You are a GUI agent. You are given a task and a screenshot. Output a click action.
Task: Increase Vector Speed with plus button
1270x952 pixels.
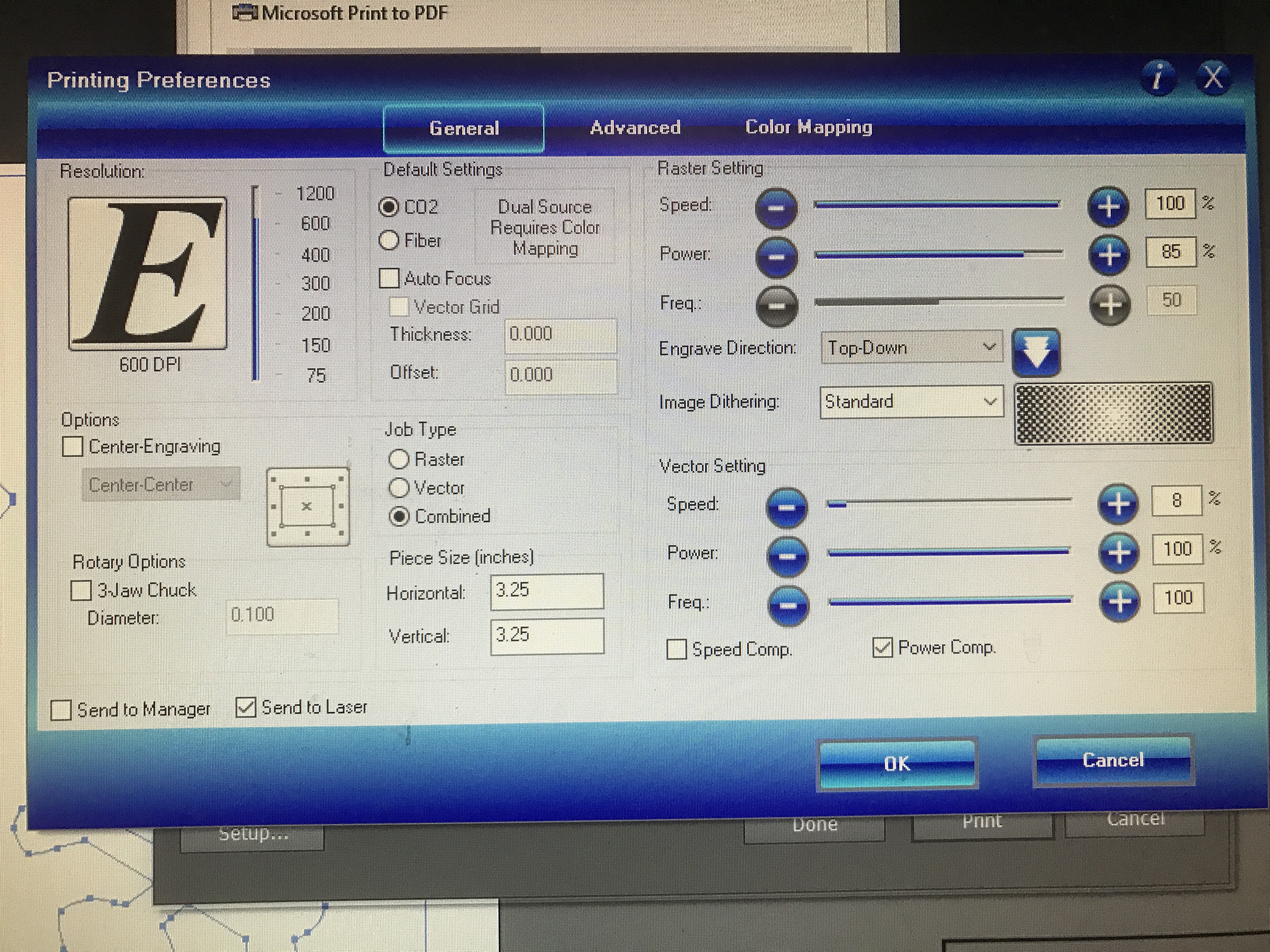tap(1118, 504)
